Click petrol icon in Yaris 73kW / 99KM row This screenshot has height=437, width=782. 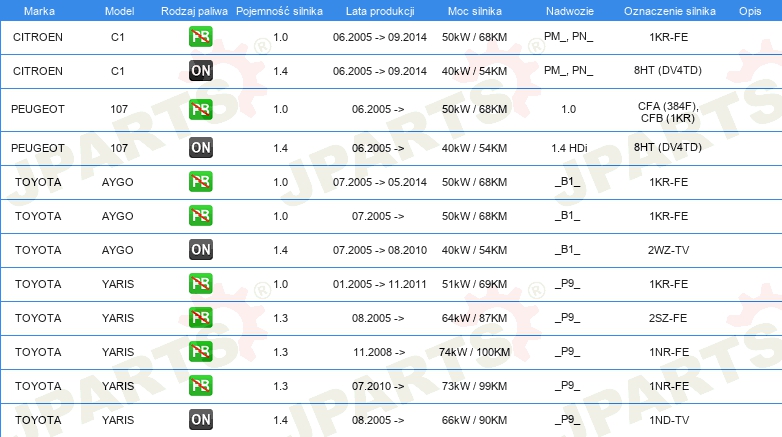point(200,385)
